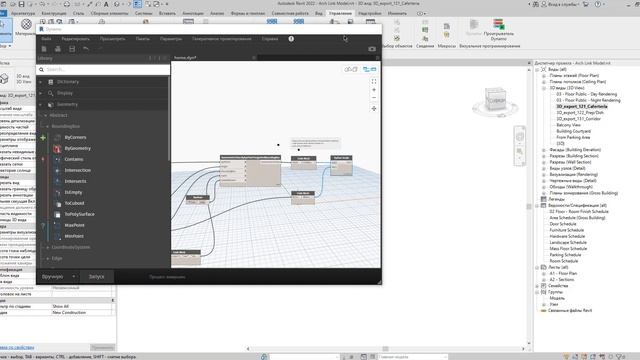Switch to Аннотации ribbon tab in Revit
Screen dimensions: 640x360
(x=193, y=13)
